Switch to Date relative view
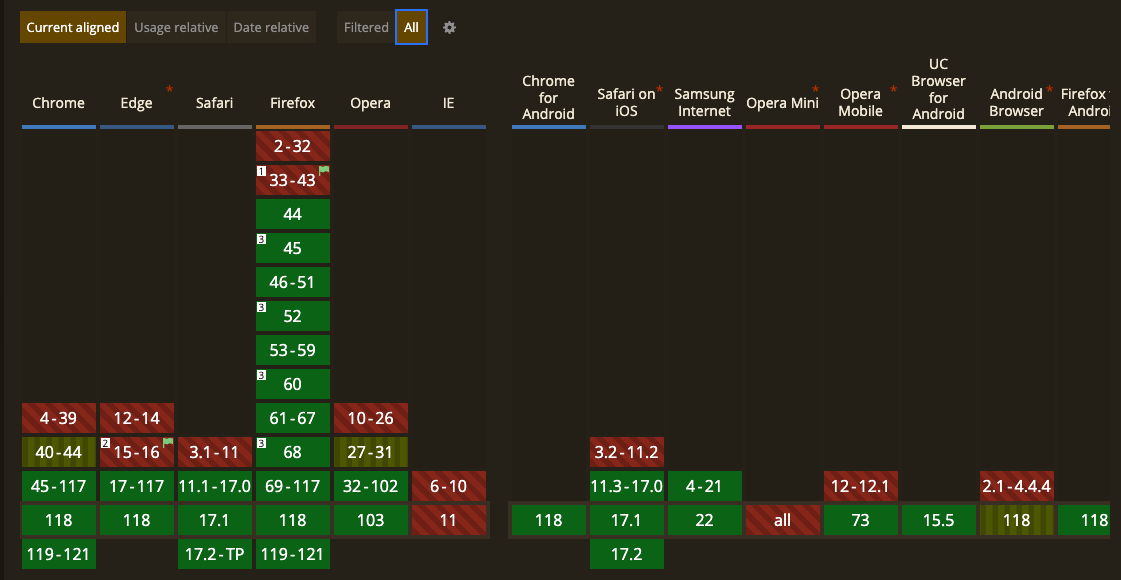Screen dimensions: 1121x580 (271, 27)
